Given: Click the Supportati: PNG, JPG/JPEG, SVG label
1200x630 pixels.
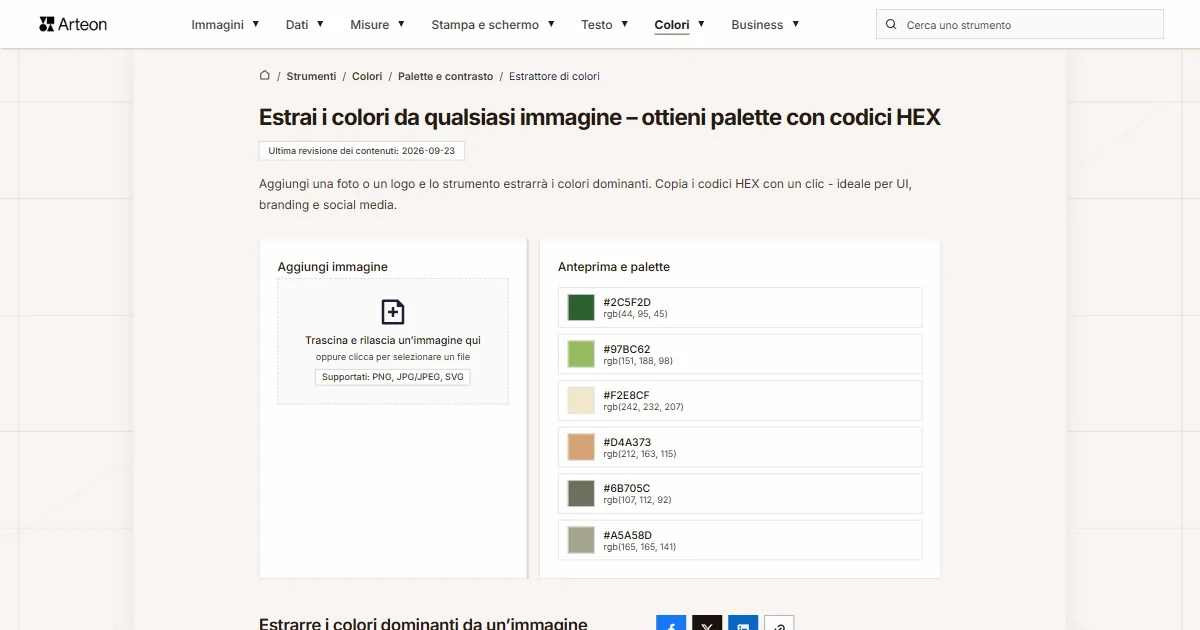Looking at the screenshot, I should pos(393,377).
